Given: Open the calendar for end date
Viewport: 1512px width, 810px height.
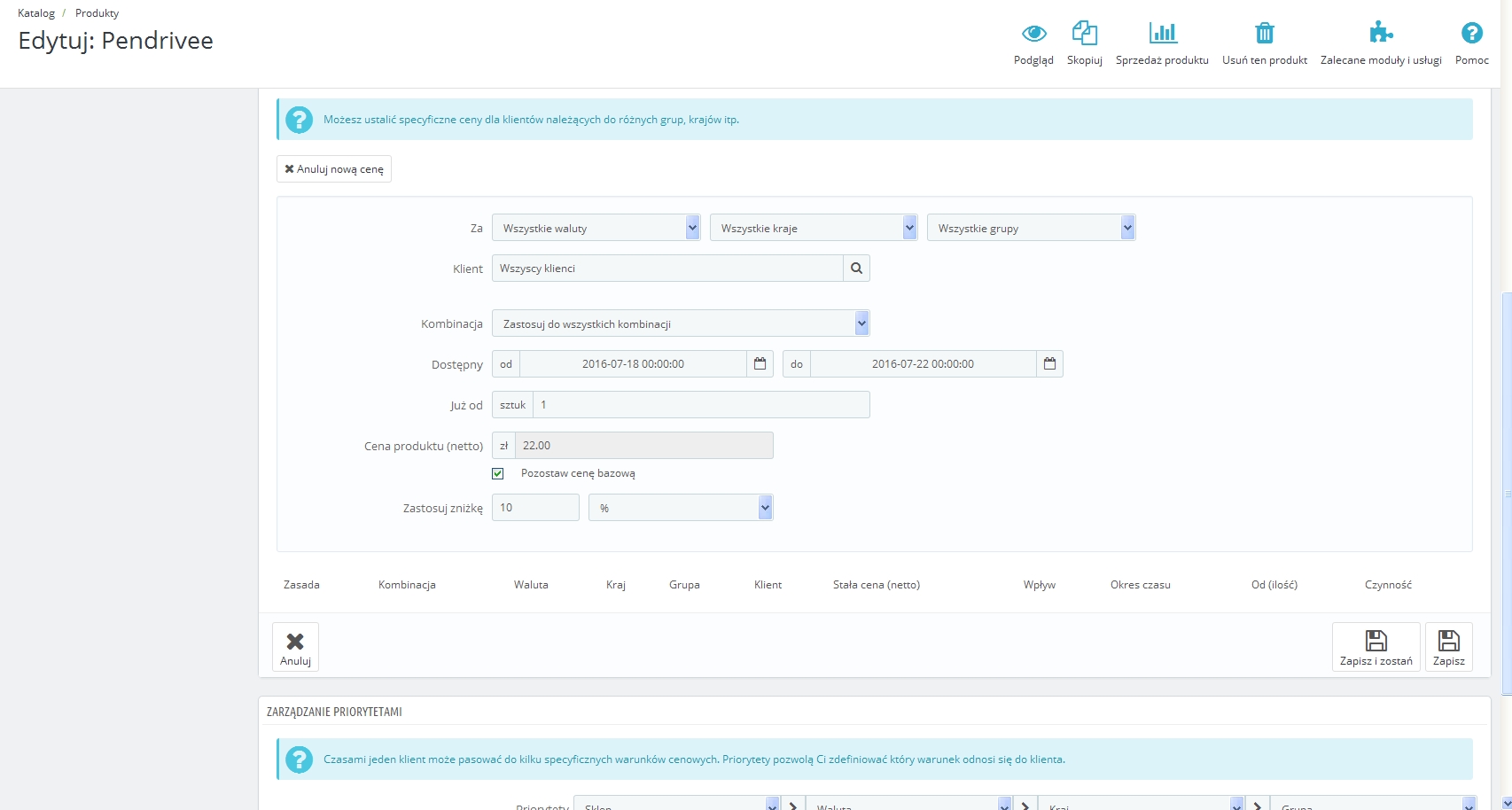Looking at the screenshot, I should point(1049,364).
